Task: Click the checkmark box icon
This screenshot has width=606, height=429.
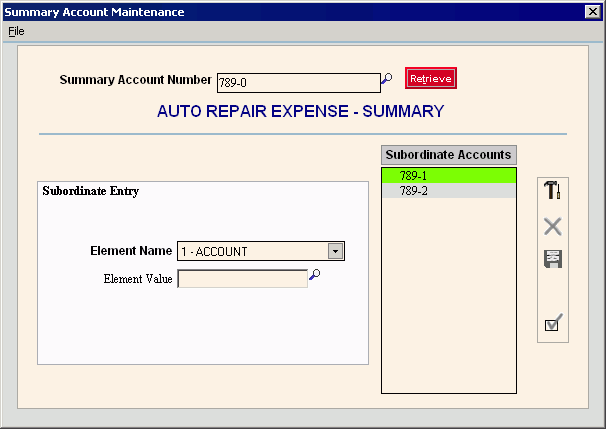Action: point(552,323)
